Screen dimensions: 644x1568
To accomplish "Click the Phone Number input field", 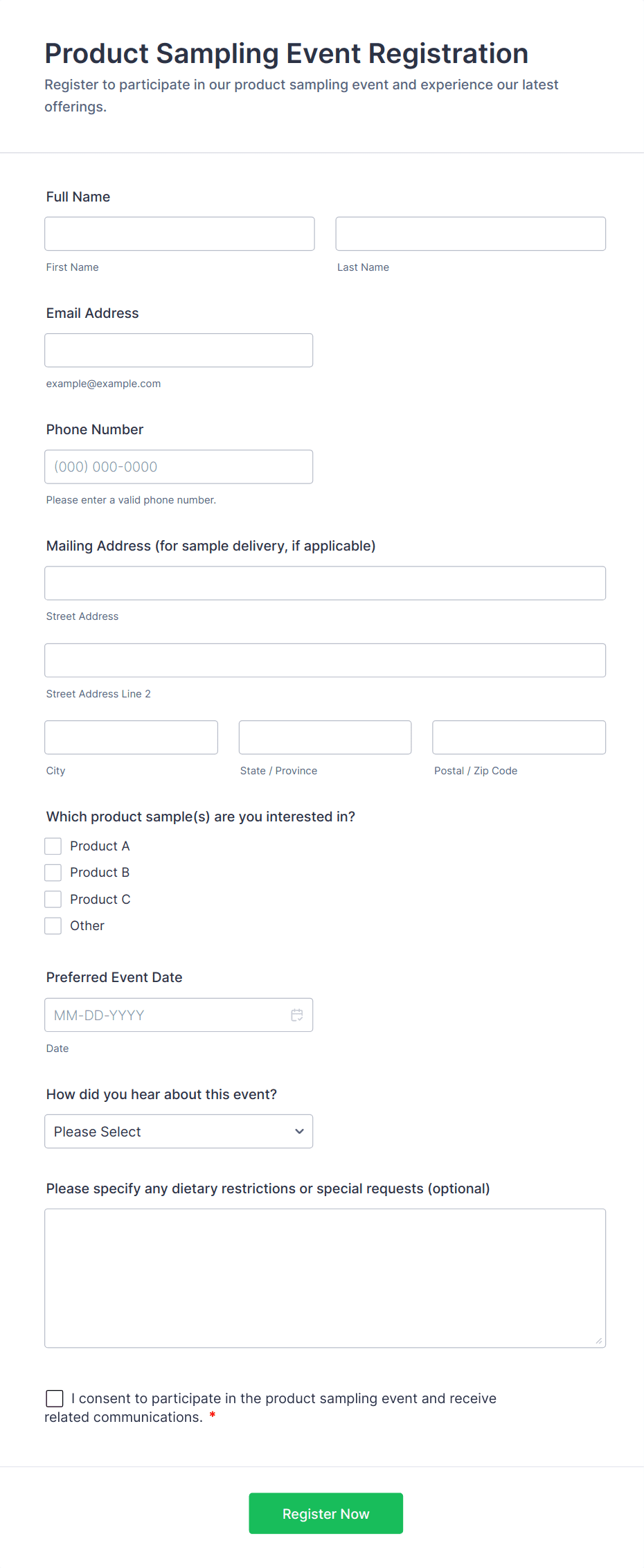I will point(178,466).
